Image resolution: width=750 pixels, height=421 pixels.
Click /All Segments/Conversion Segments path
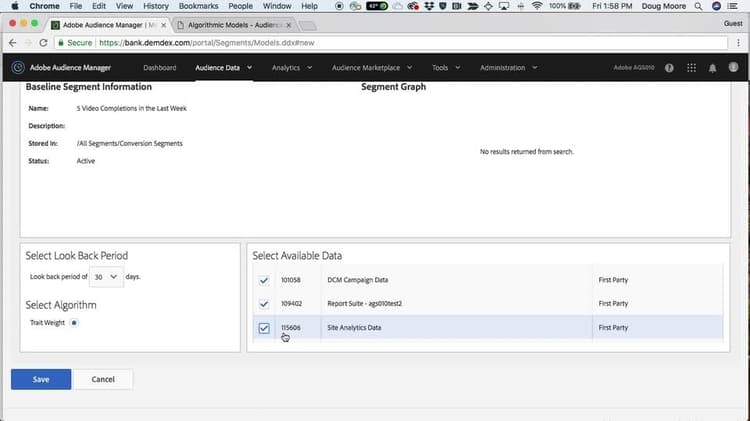click(x=130, y=144)
